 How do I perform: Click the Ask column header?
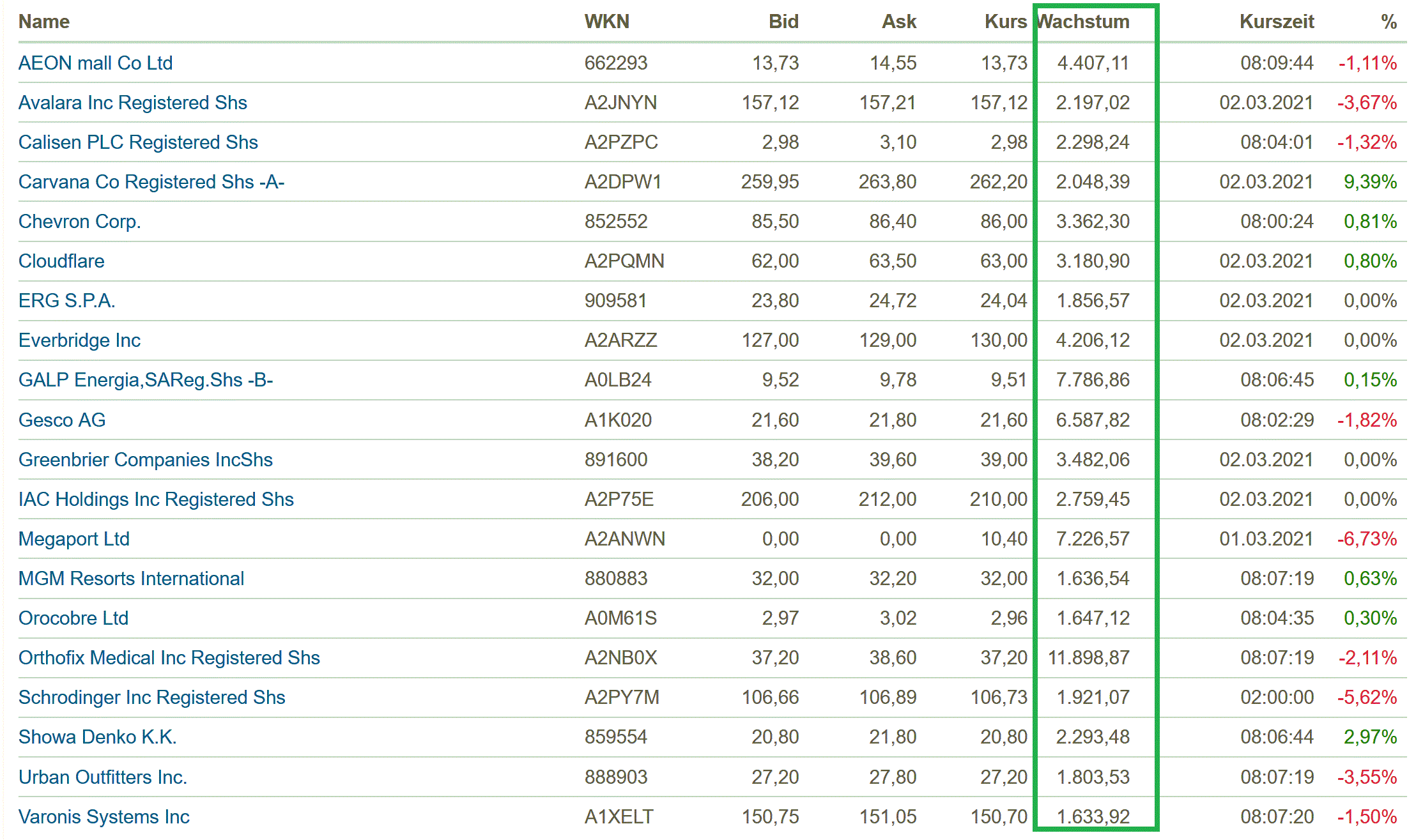pyautogui.click(x=899, y=22)
